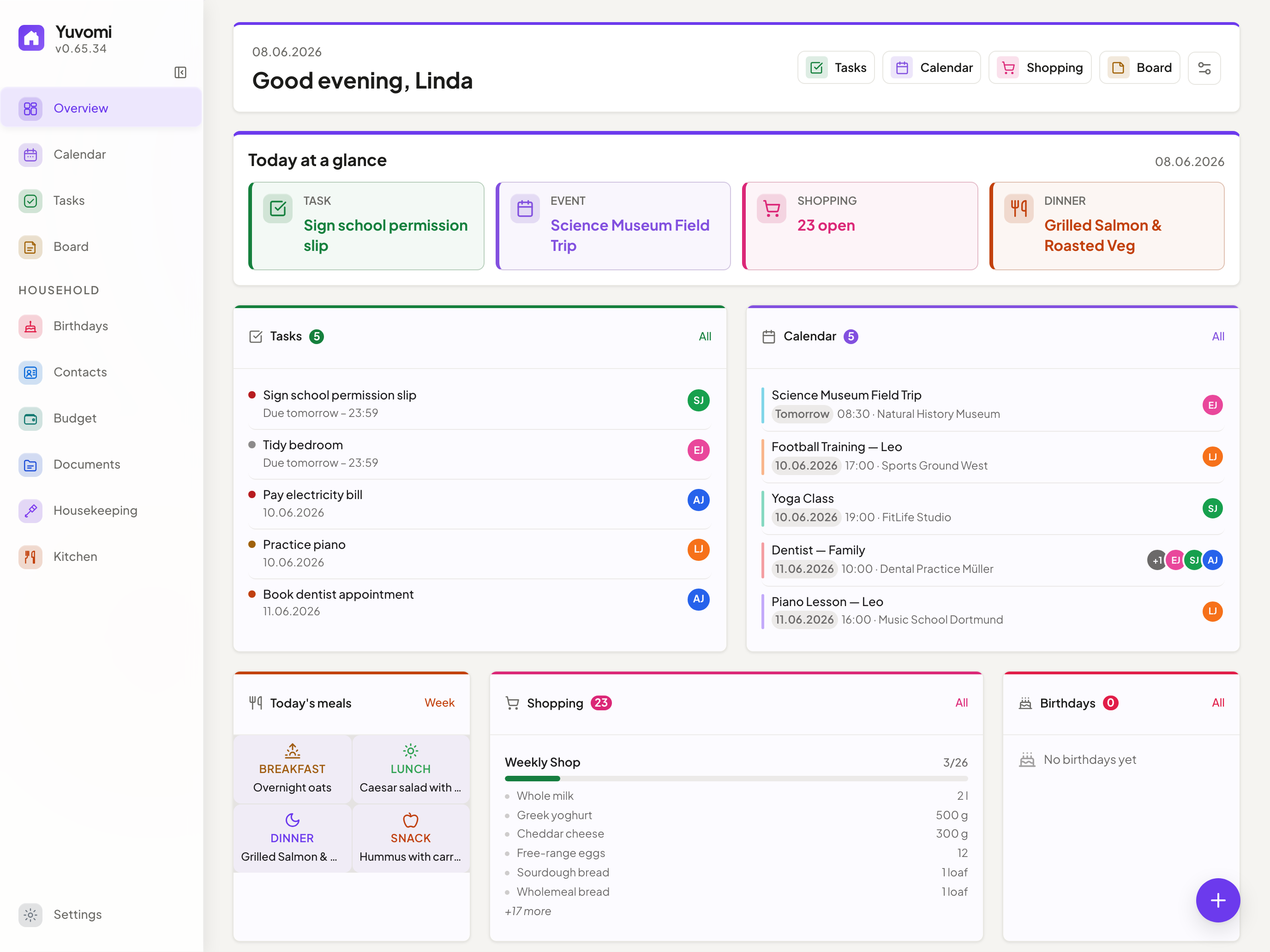Open dashboard customize sliders icon
1270x952 pixels.
click(x=1204, y=68)
